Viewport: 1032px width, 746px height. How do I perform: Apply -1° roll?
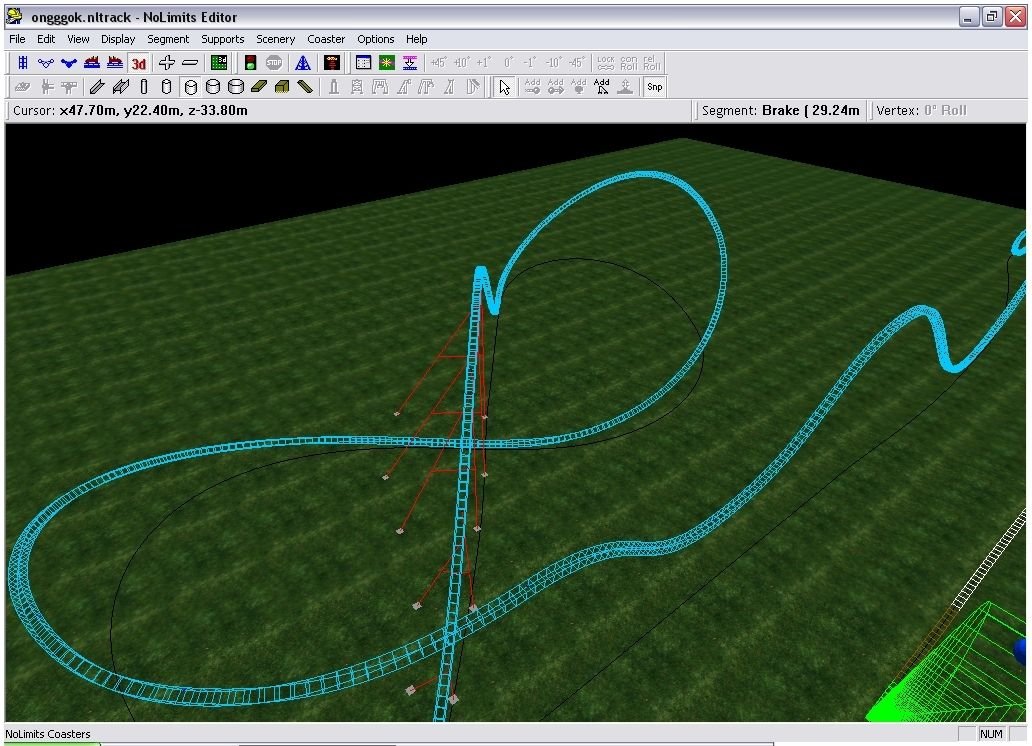[x=530, y=63]
